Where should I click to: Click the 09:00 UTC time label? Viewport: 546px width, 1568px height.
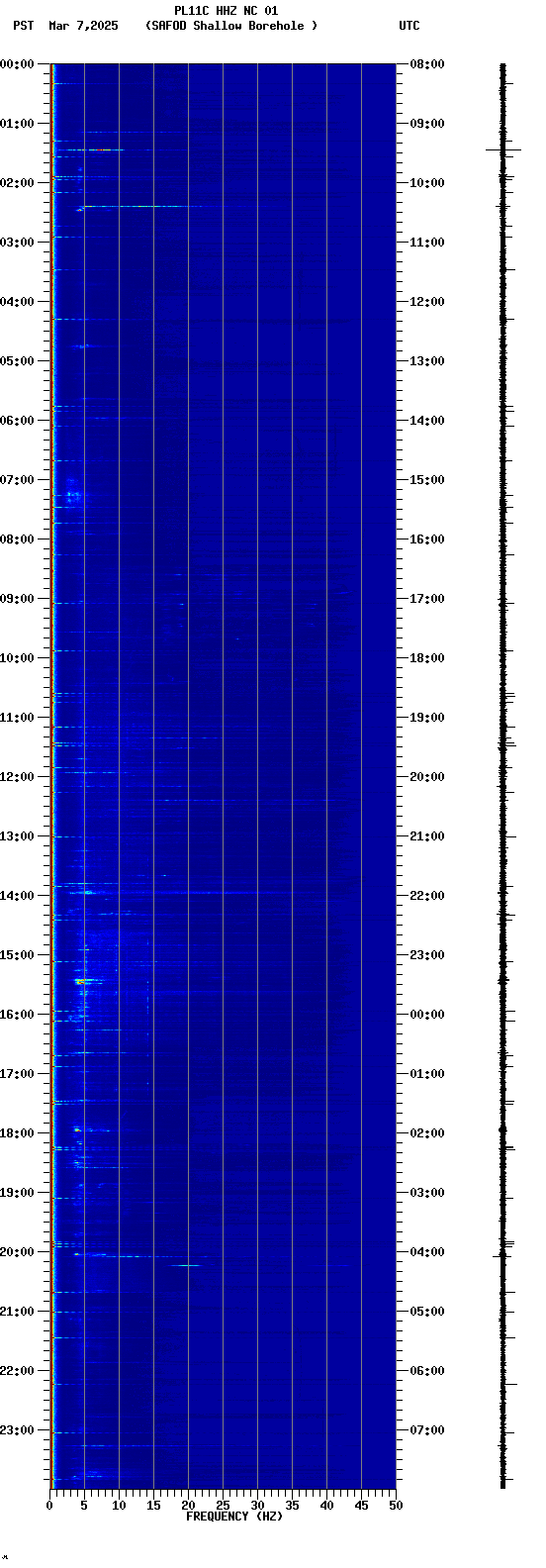426,124
